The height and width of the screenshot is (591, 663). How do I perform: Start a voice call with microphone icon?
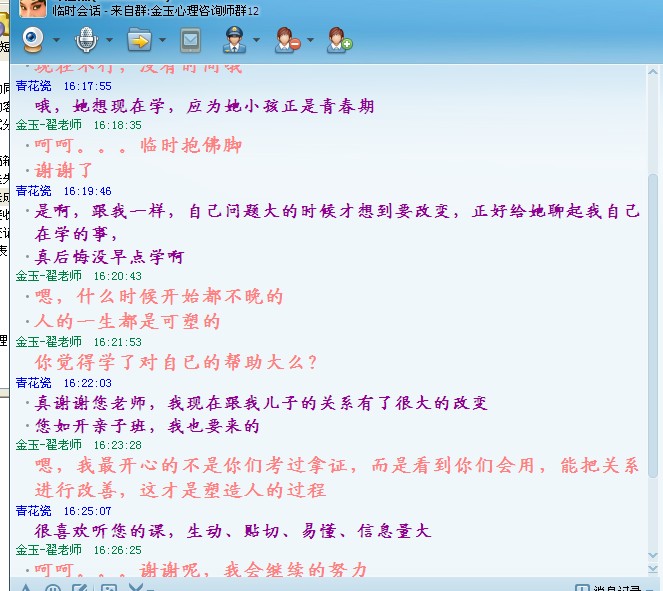click(x=86, y=41)
